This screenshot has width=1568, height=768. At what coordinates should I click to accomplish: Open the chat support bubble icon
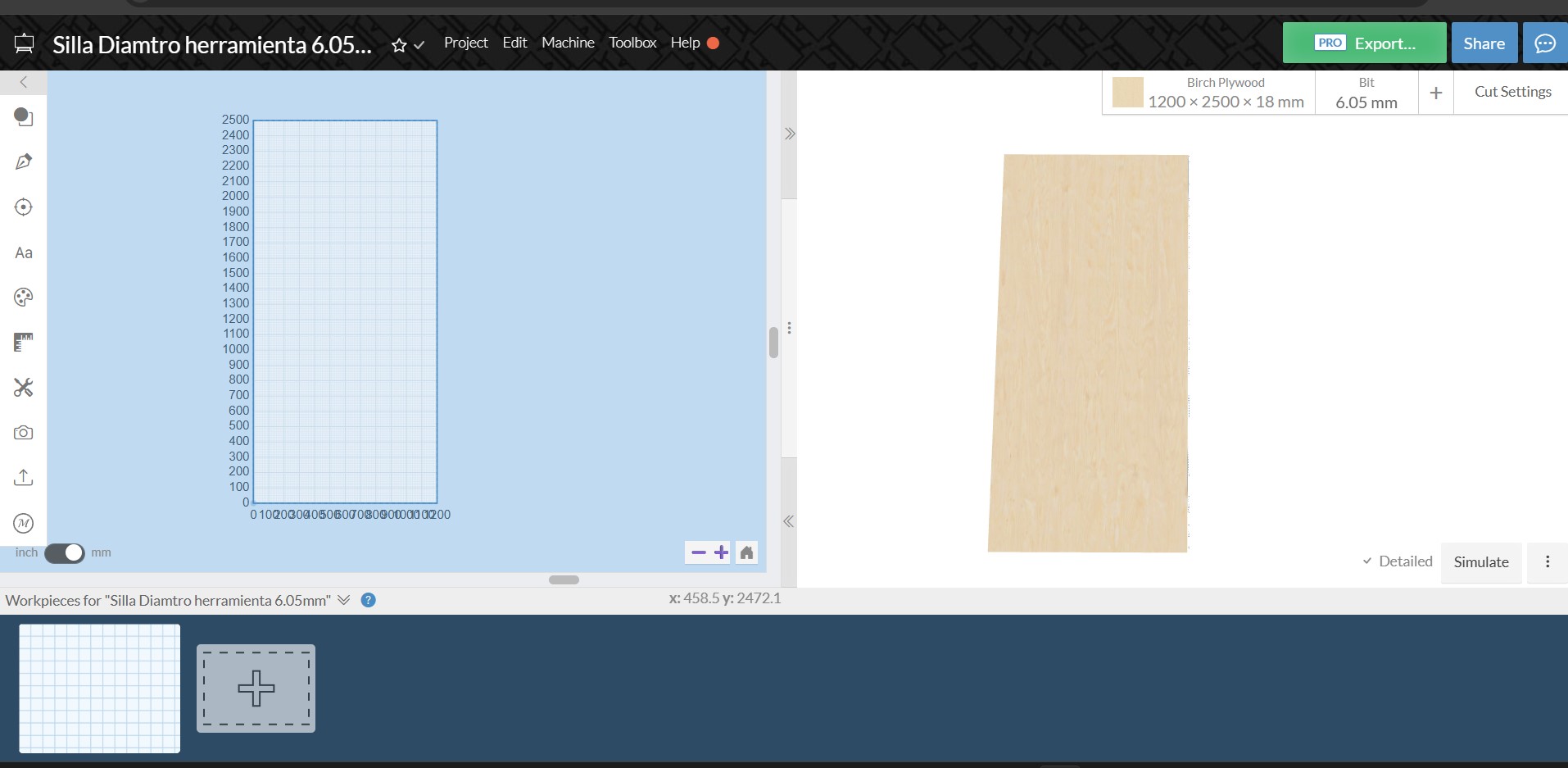click(x=1545, y=43)
